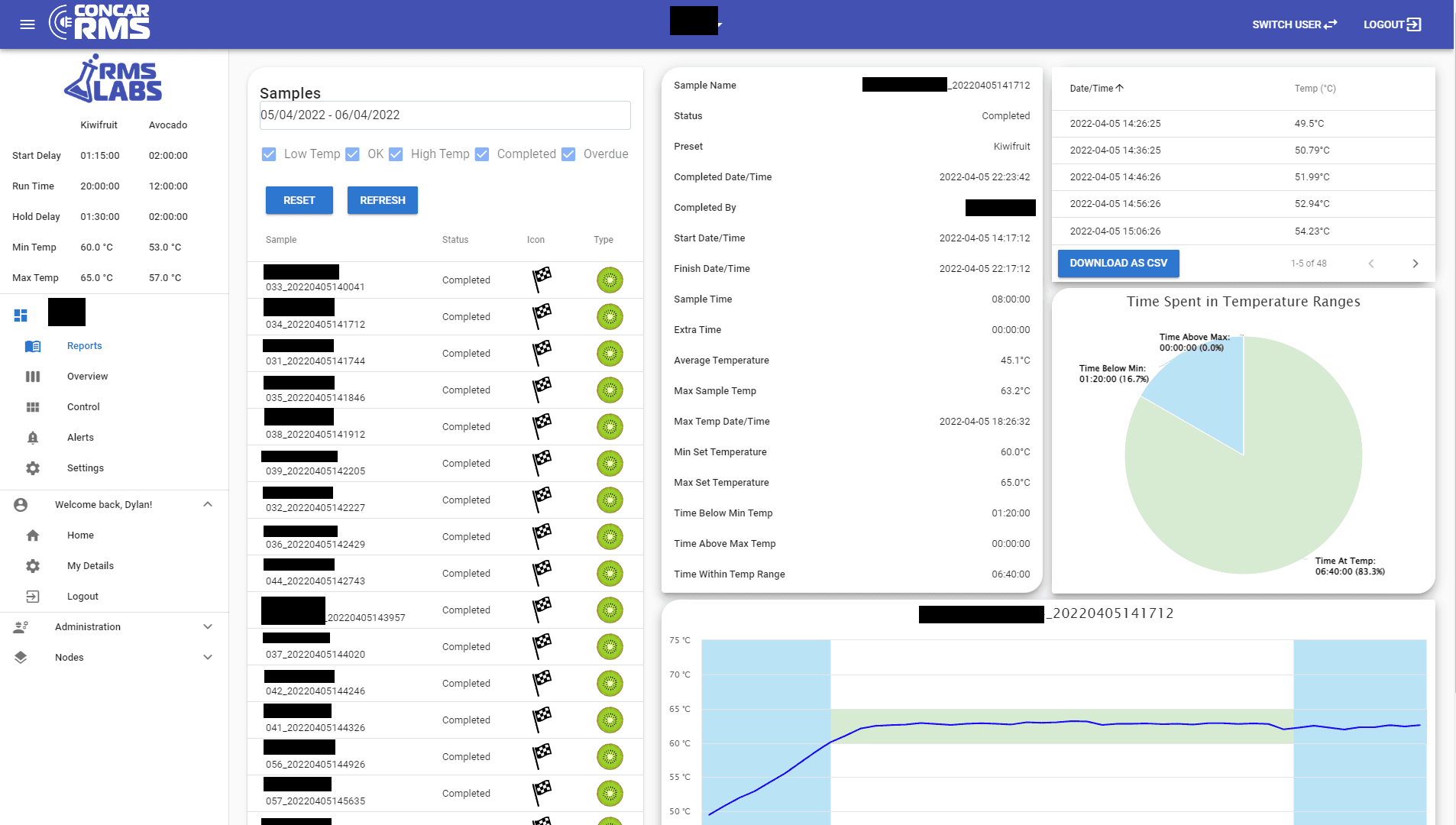Screen dimensions: 1456x825
Task: Collapse the Welcome back, Dylan section
Action: click(x=208, y=505)
